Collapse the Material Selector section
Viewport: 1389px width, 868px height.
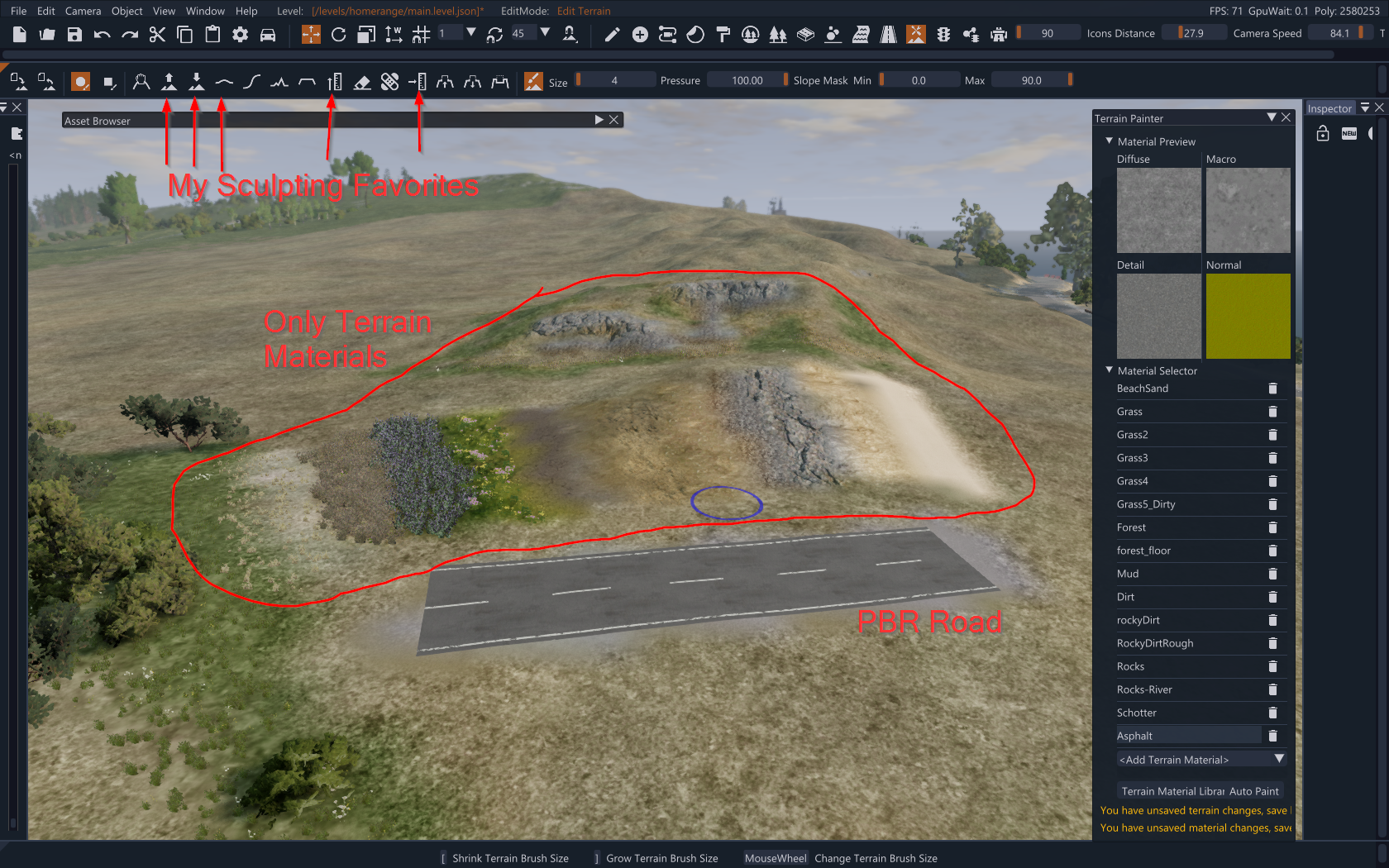(x=1110, y=370)
